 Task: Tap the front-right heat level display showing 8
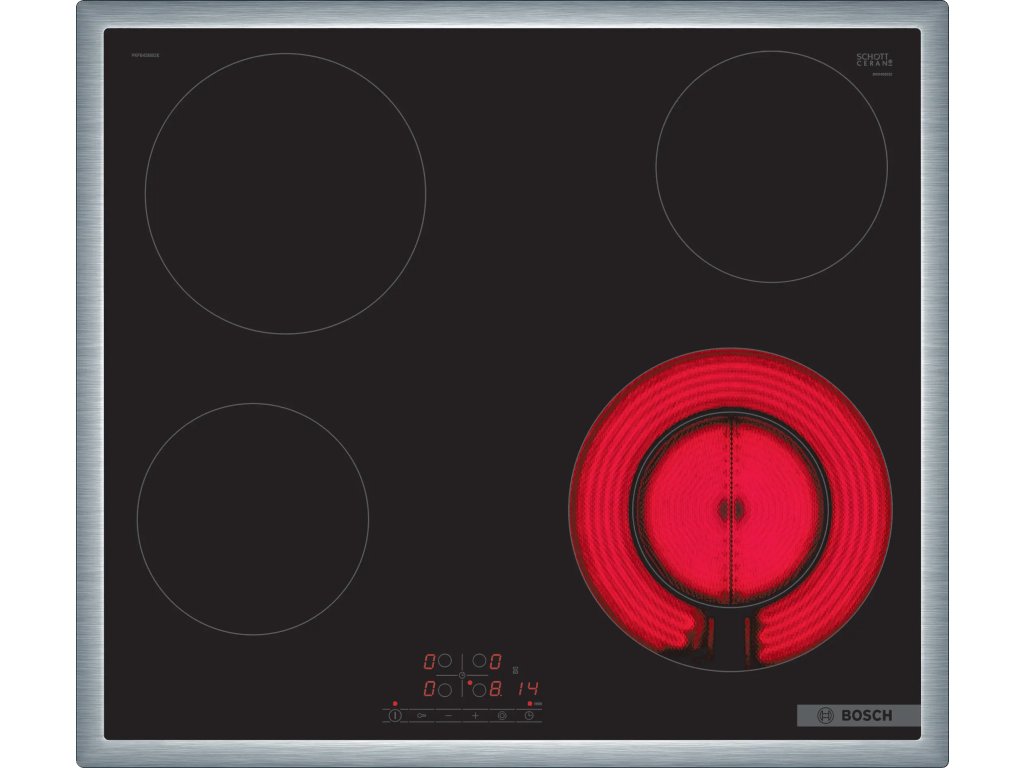tap(496, 689)
